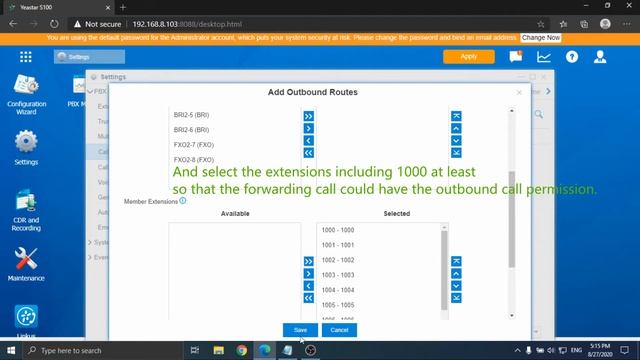The image size is (640, 360).
Task: Move extension to top of list
Action: [x=456, y=261]
